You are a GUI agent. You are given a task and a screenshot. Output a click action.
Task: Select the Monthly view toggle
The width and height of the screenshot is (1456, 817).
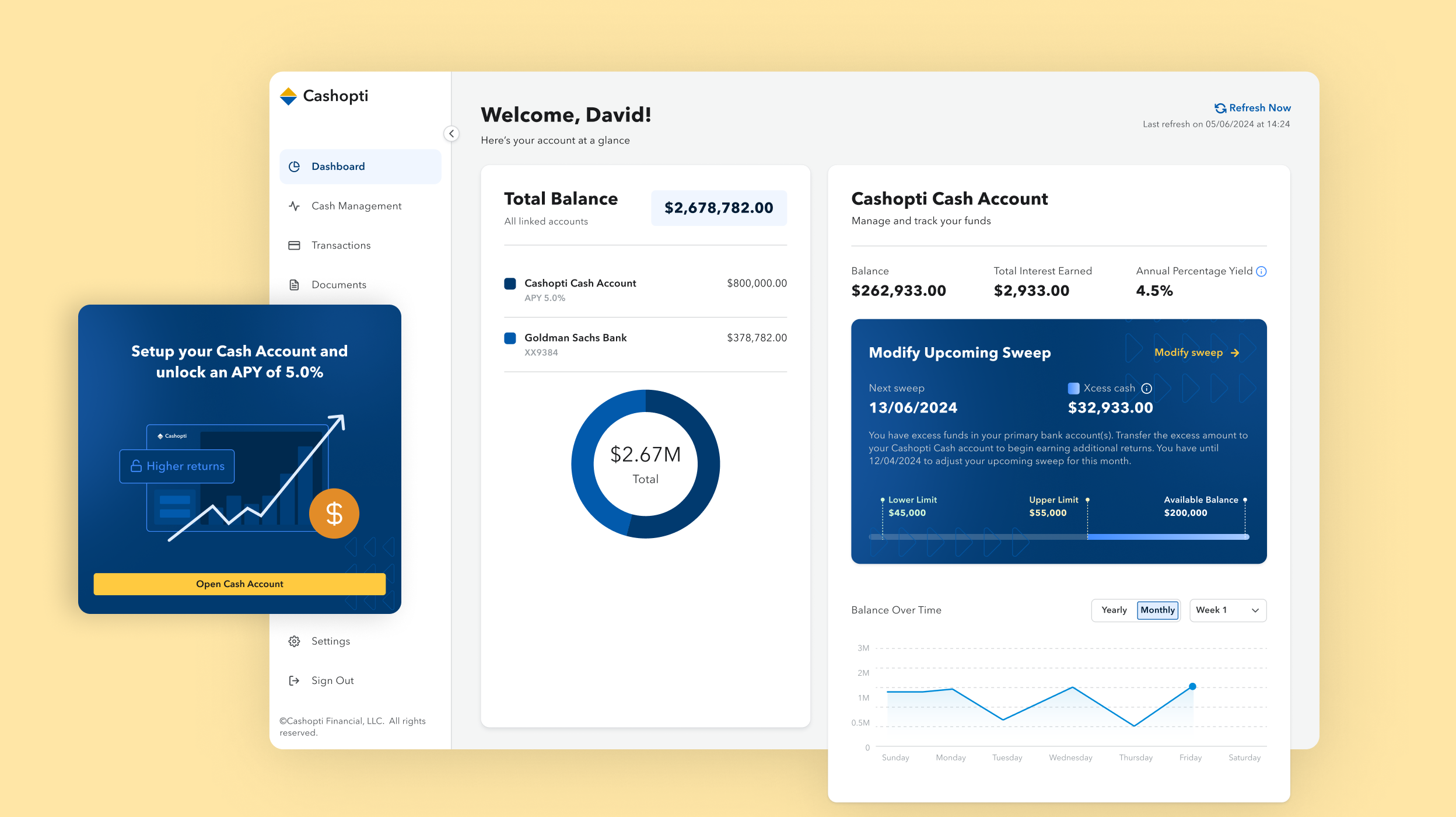click(1157, 610)
